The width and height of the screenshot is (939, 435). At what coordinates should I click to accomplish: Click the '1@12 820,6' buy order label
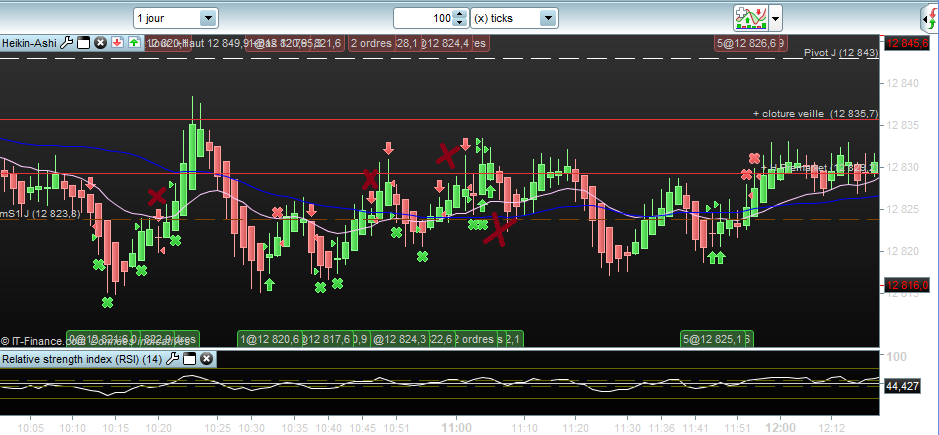coord(270,339)
